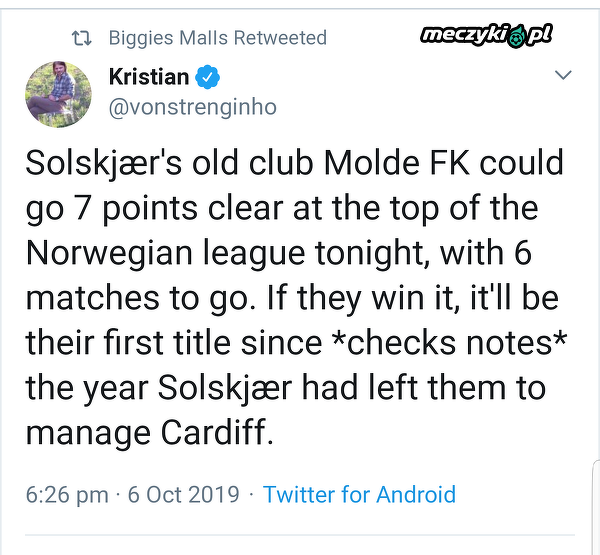Open the Biggies Malls Retweeted link
The image size is (600, 555).
point(217,38)
